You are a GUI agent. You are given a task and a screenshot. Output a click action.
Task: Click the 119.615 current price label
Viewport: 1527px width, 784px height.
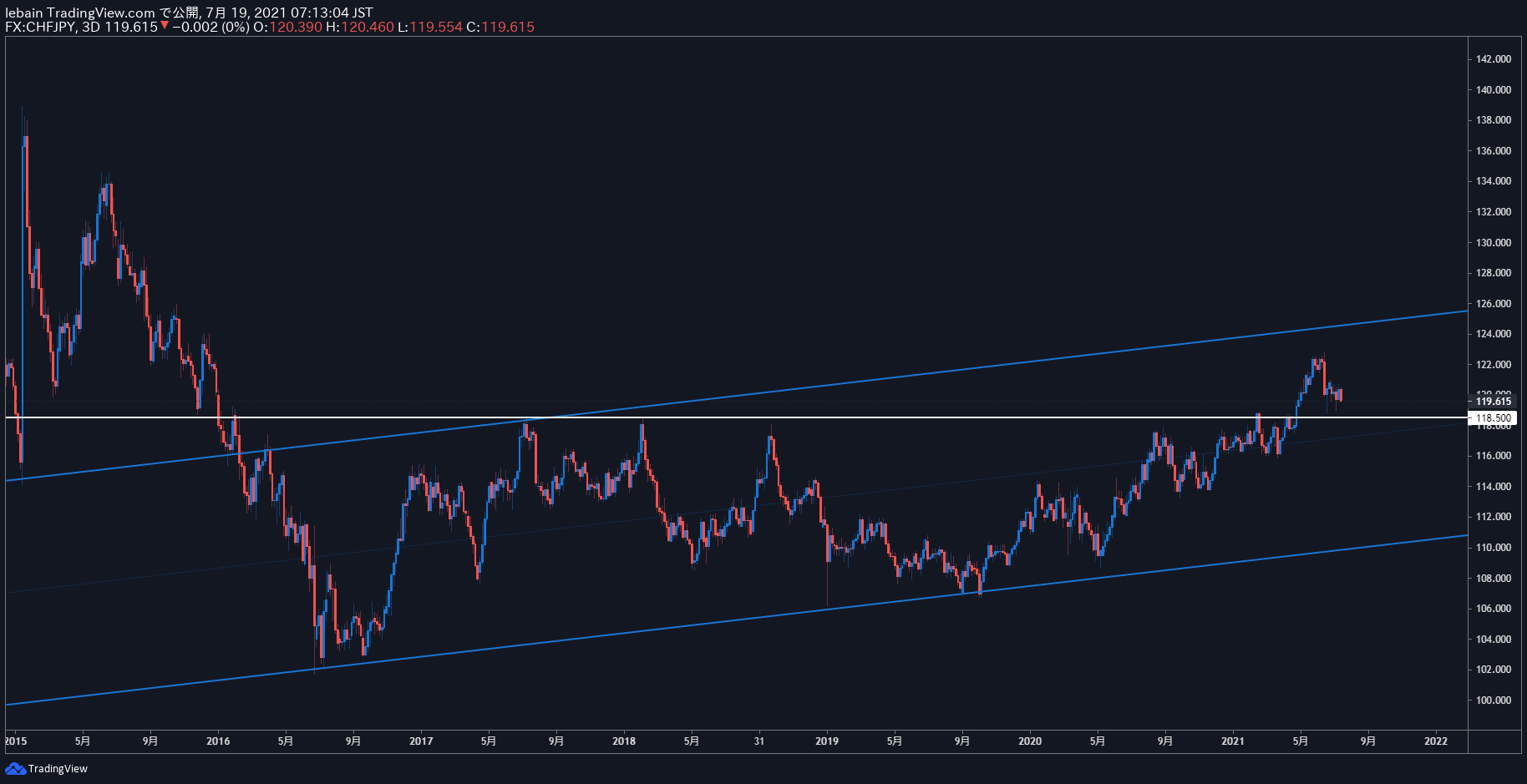1494,402
